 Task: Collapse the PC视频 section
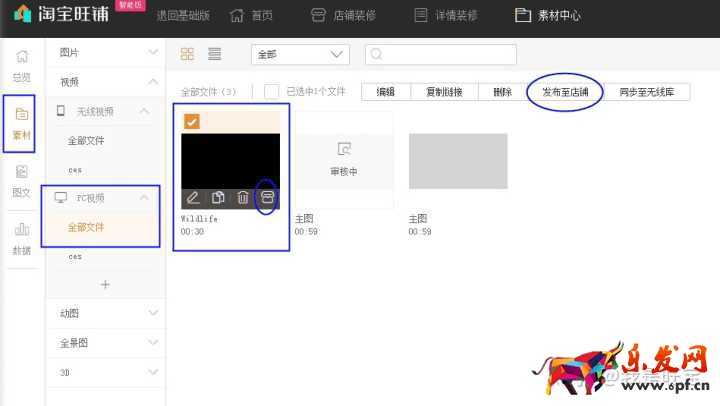(144, 198)
